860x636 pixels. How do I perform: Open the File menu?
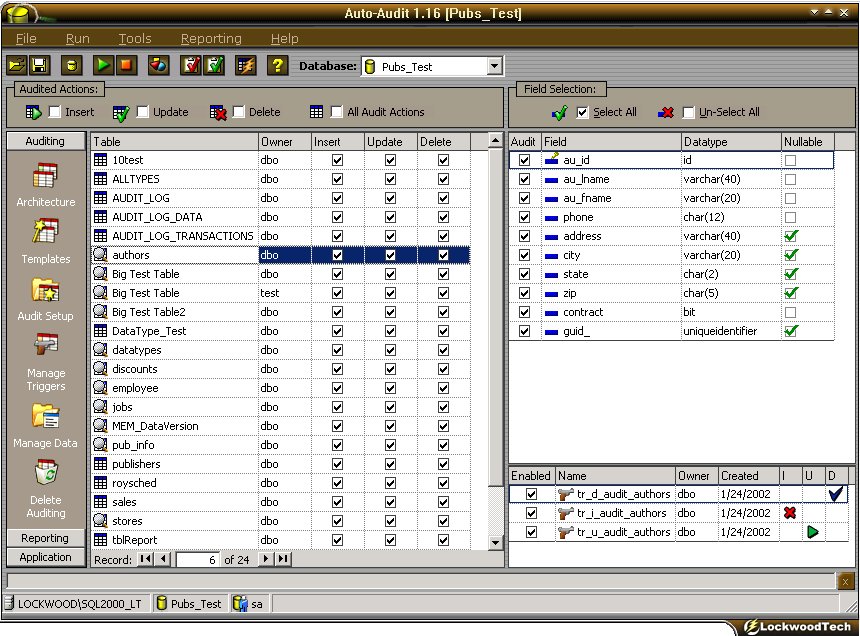[x=26, y=38]
